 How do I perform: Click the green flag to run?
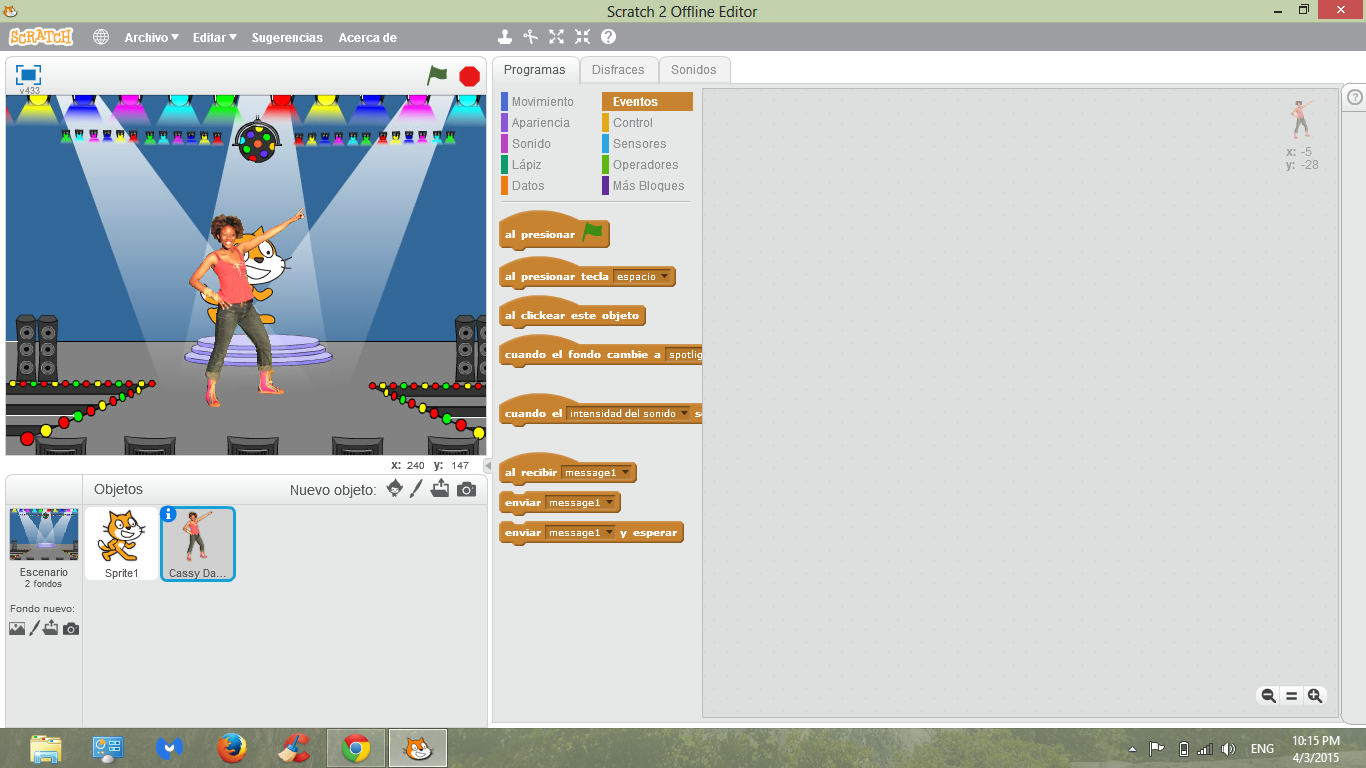439,74
